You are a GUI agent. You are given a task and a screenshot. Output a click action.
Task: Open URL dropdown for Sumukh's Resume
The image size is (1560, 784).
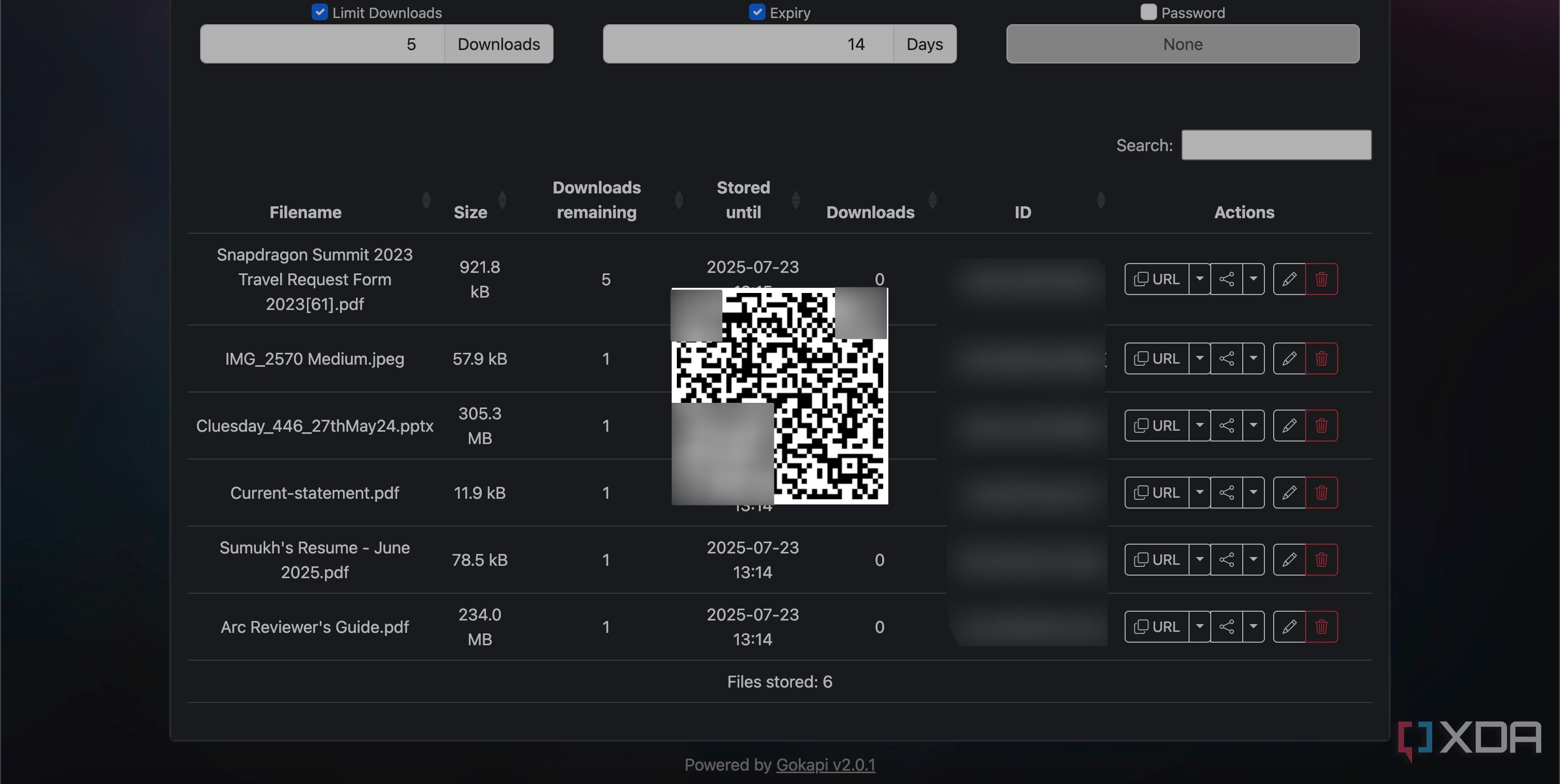pos(1199,560)
